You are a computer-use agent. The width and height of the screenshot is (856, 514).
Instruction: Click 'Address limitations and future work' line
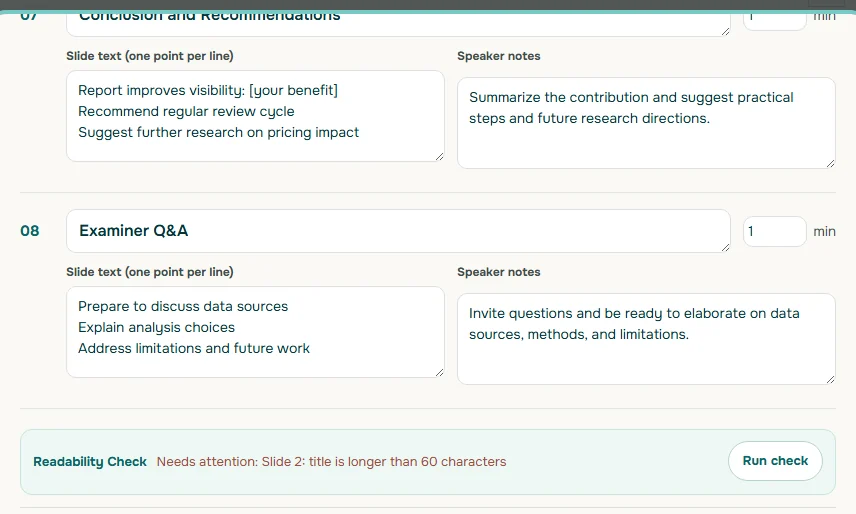point(194,348)
